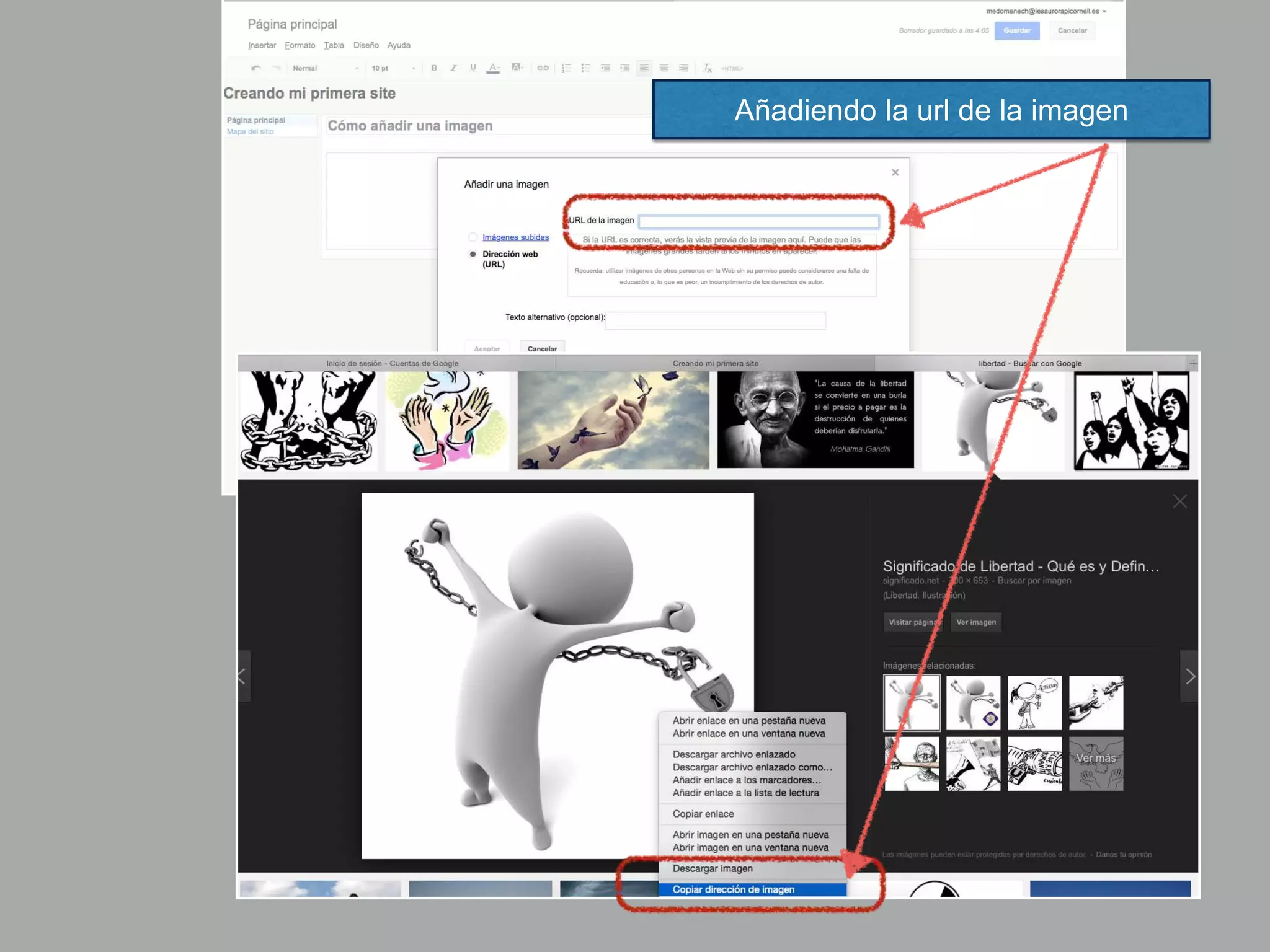Toggle Italic formatting

(453, 68)
